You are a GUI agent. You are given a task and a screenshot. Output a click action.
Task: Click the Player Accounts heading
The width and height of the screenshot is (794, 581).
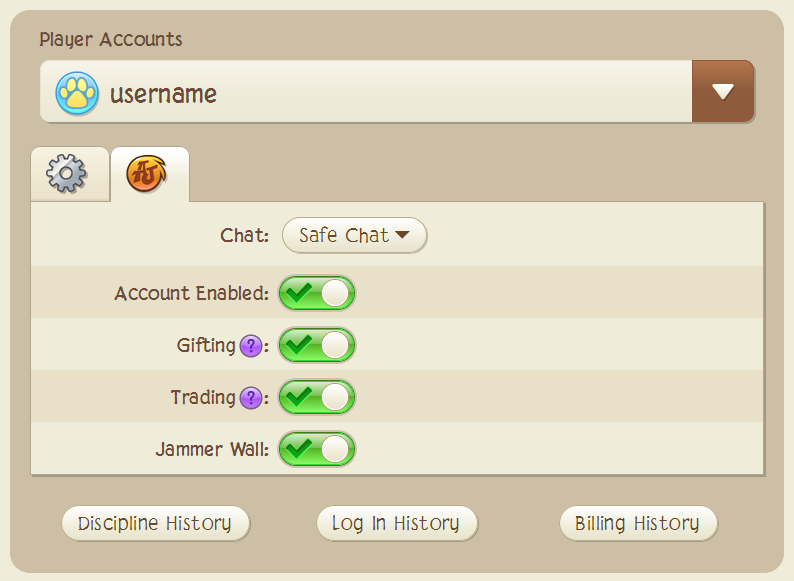(111, 40)
